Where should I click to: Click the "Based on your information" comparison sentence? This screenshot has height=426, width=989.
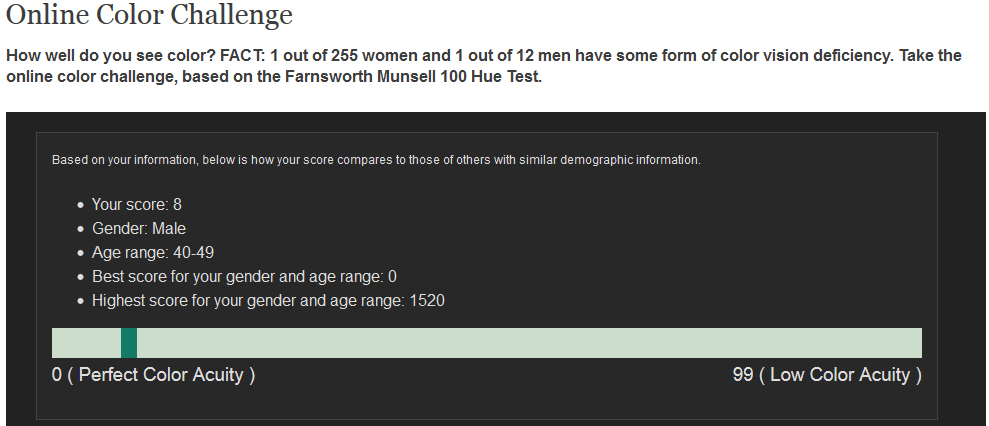pos(375,160)
